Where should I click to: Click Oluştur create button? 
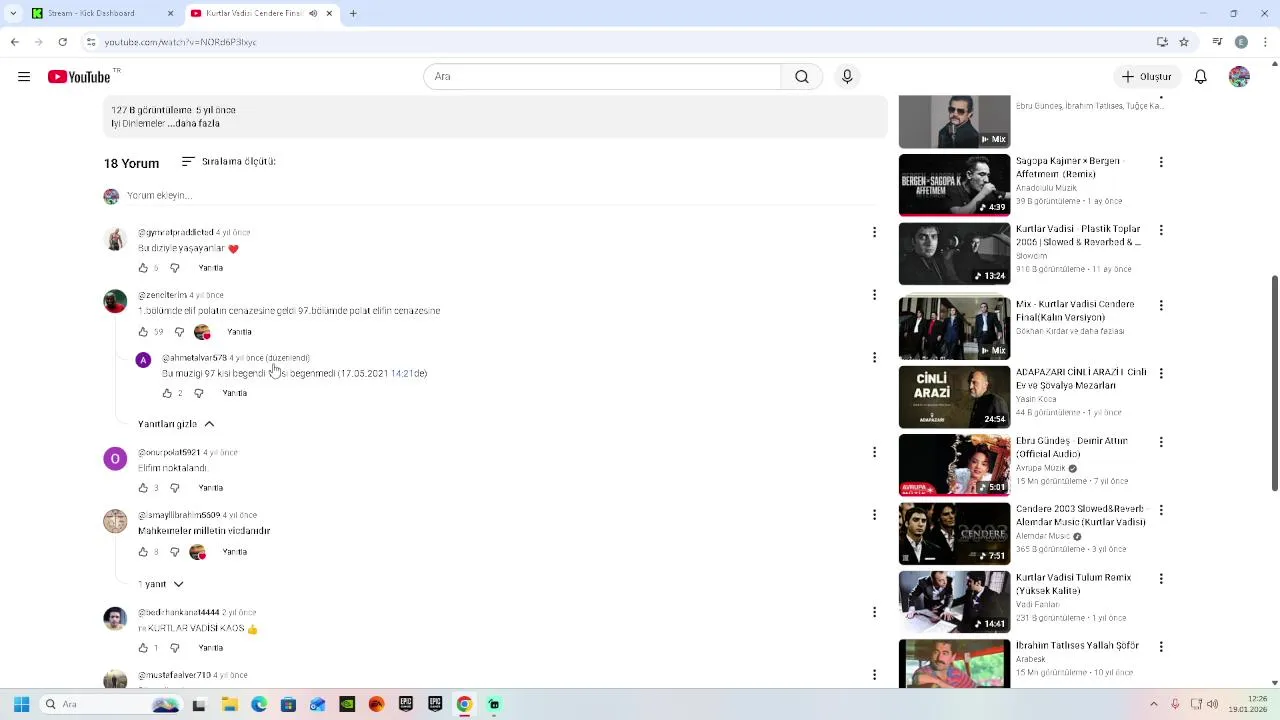(1147, 77)
